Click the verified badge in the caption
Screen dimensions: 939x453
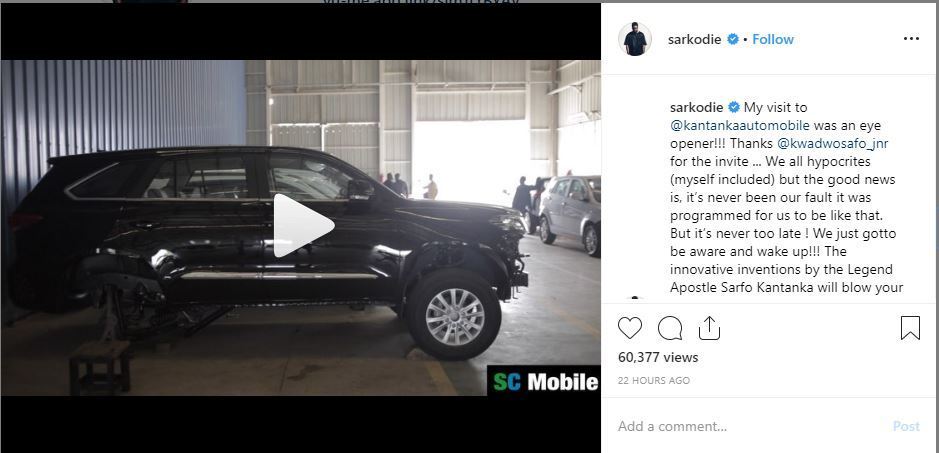coord(734,108)
